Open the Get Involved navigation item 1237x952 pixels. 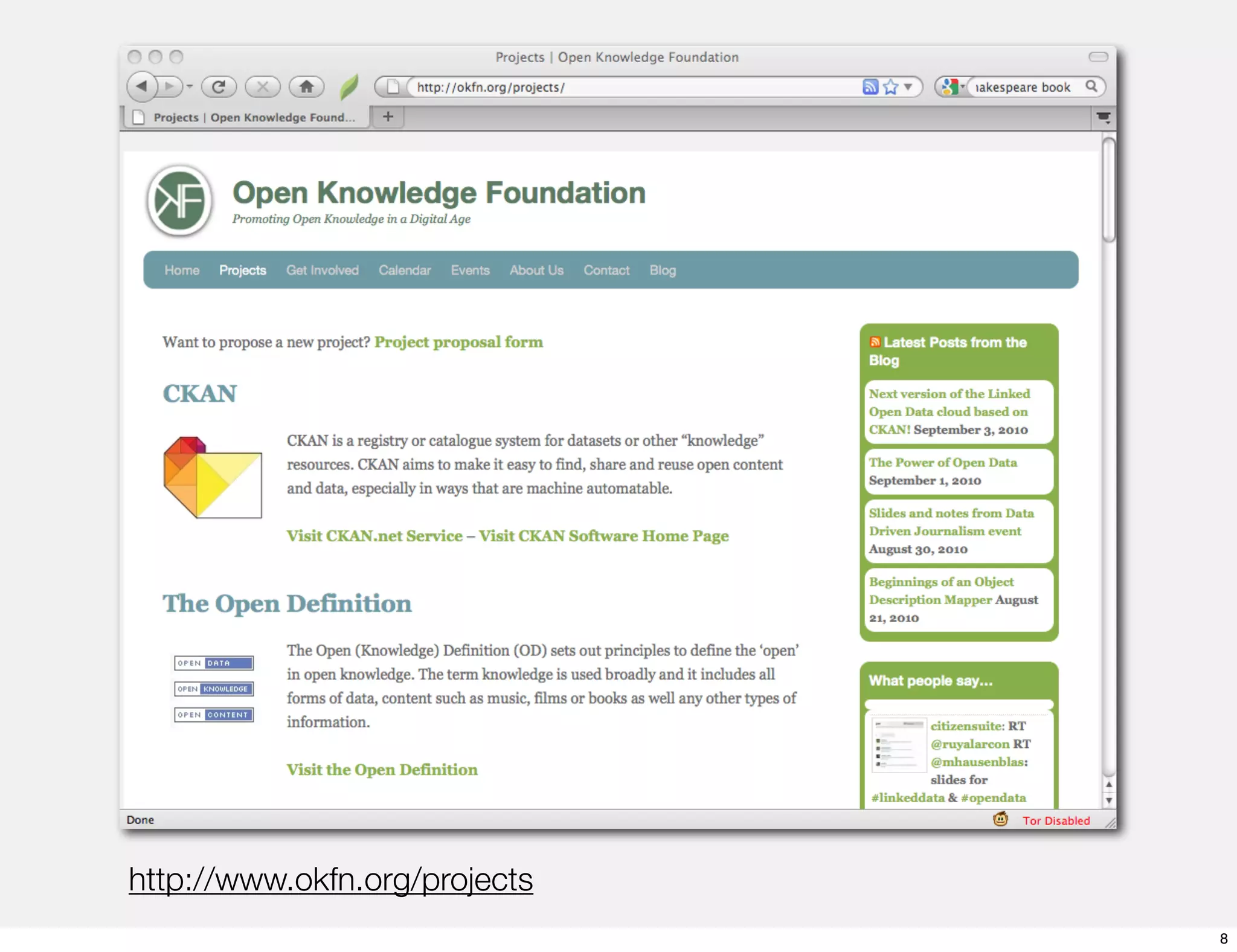pyautogui.click(x=323, y=270)
